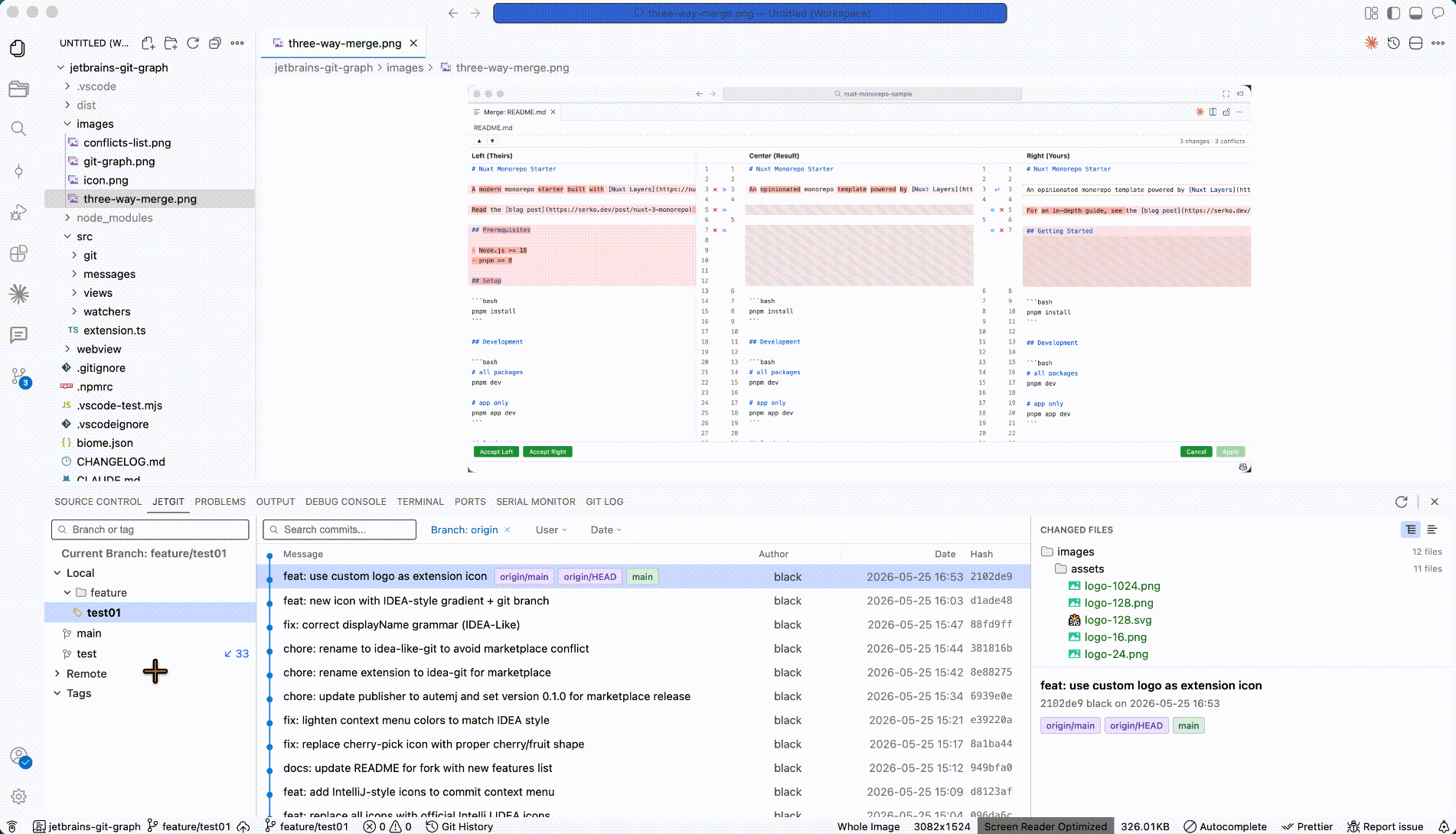The image size is (1456, 834).
Task: Toggle Screen Reader Optimized mode in status bar
Action: point(1045,826)
